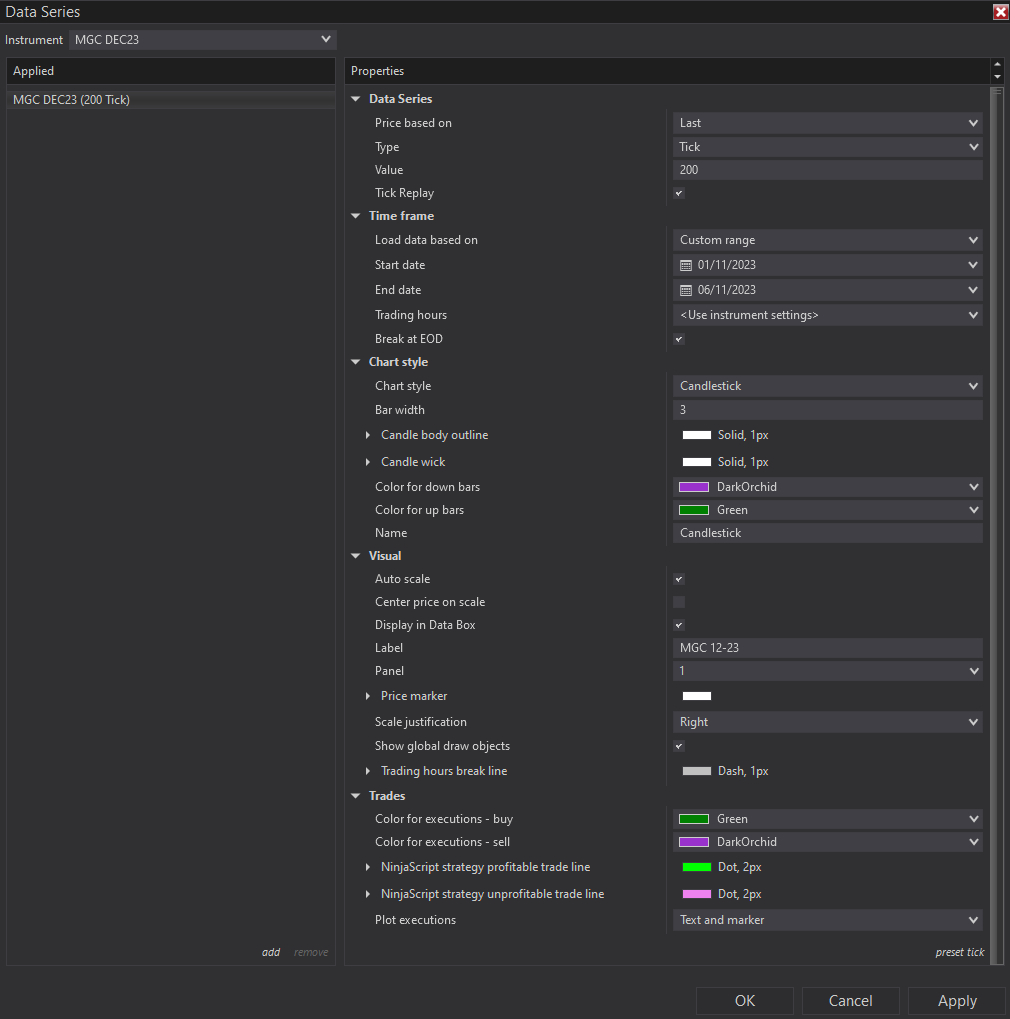1010x1019 pixels.
Task: Select MGC DEC23 (200 Tick) in Applied list
Action: point(72,100)
